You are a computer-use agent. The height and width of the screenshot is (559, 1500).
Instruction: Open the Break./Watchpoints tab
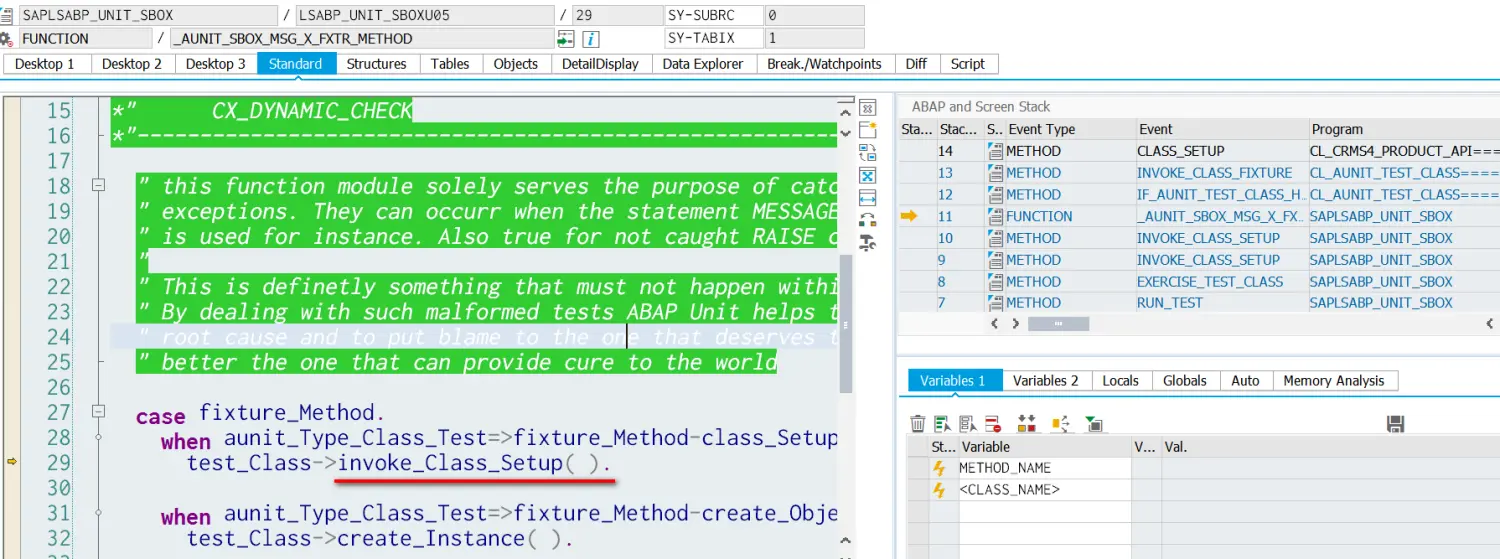[x=825, y=64]
